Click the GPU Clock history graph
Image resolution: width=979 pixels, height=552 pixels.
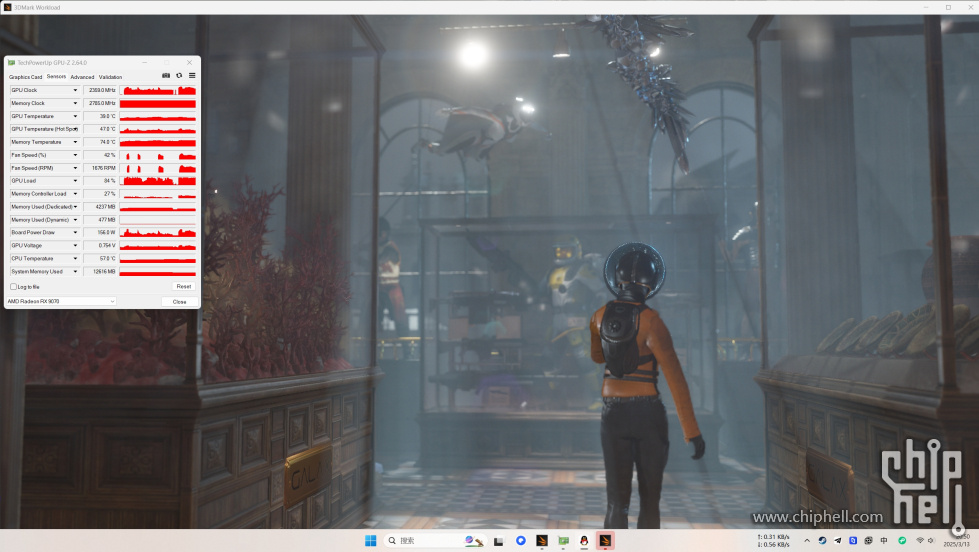pos(158,91)
